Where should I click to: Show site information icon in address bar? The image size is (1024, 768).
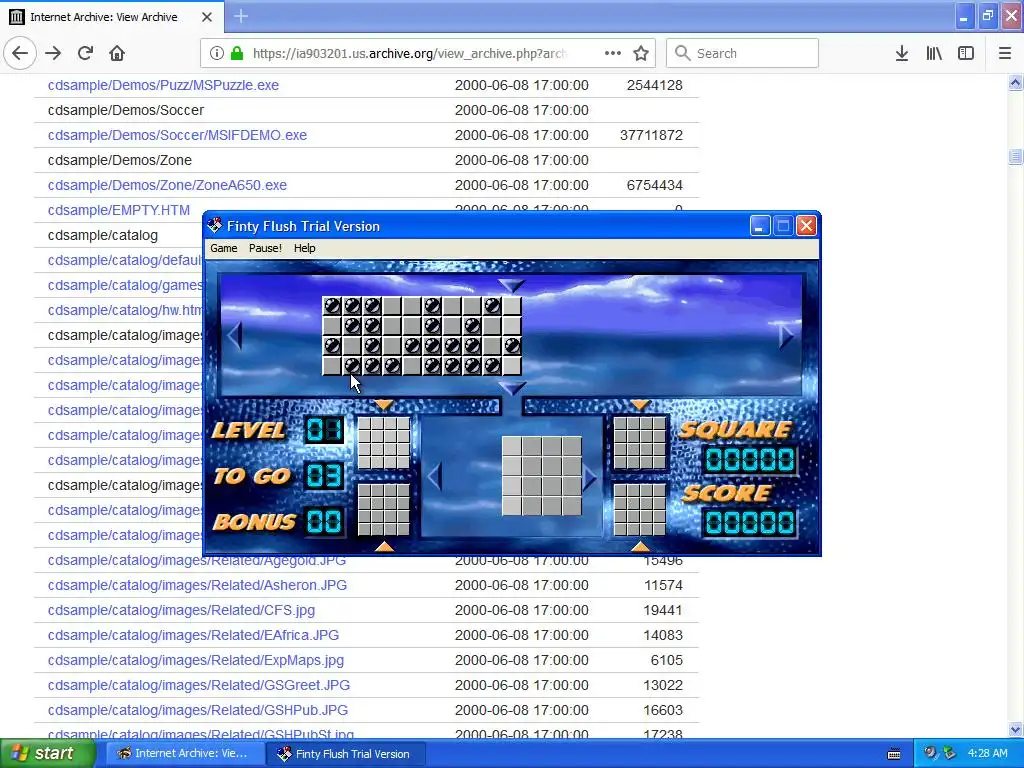pos(217,54)
